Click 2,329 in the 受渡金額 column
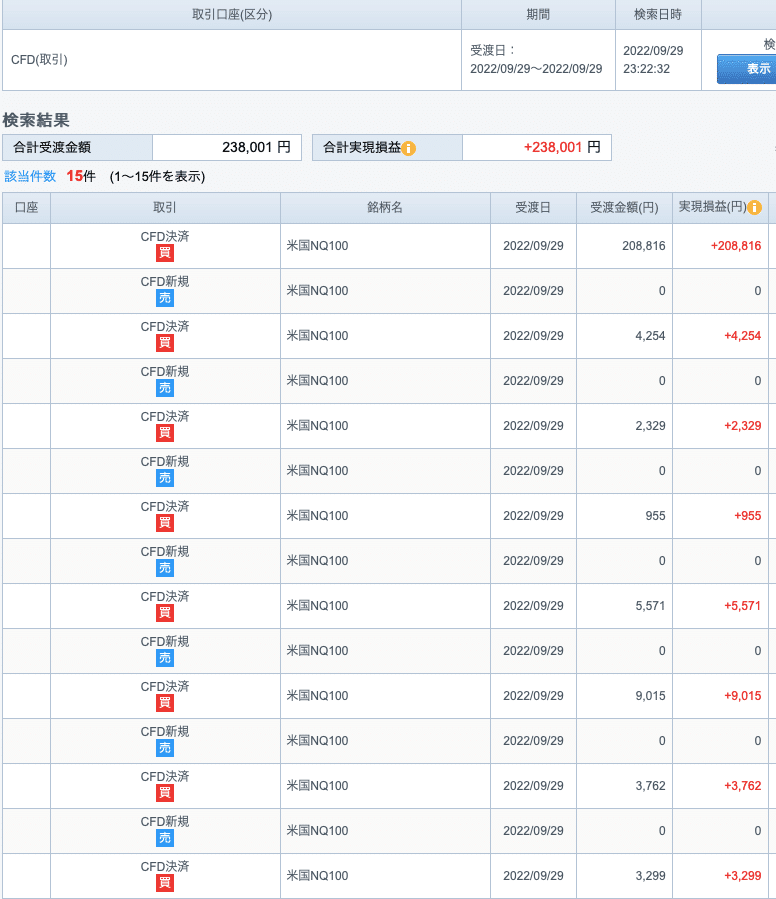Image resolution: width=776 pixels, height=899 pixels. point(650,426)
